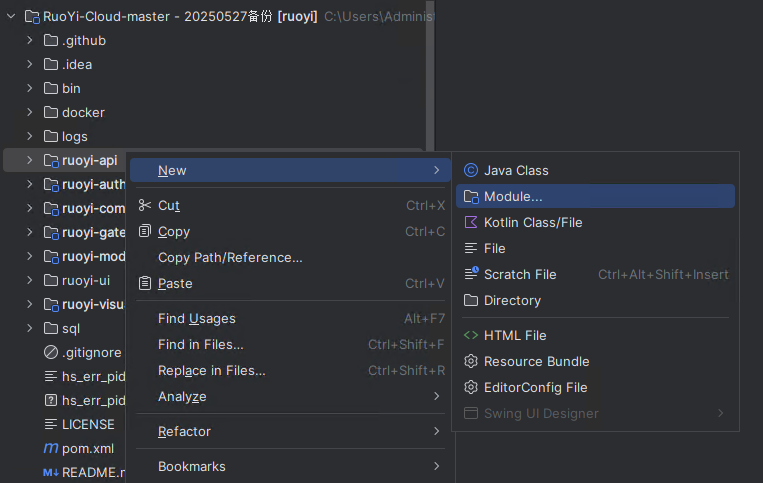Click the Kotlin Class/File icon
Screen dimensions: 763x483
tap(471, 222)
